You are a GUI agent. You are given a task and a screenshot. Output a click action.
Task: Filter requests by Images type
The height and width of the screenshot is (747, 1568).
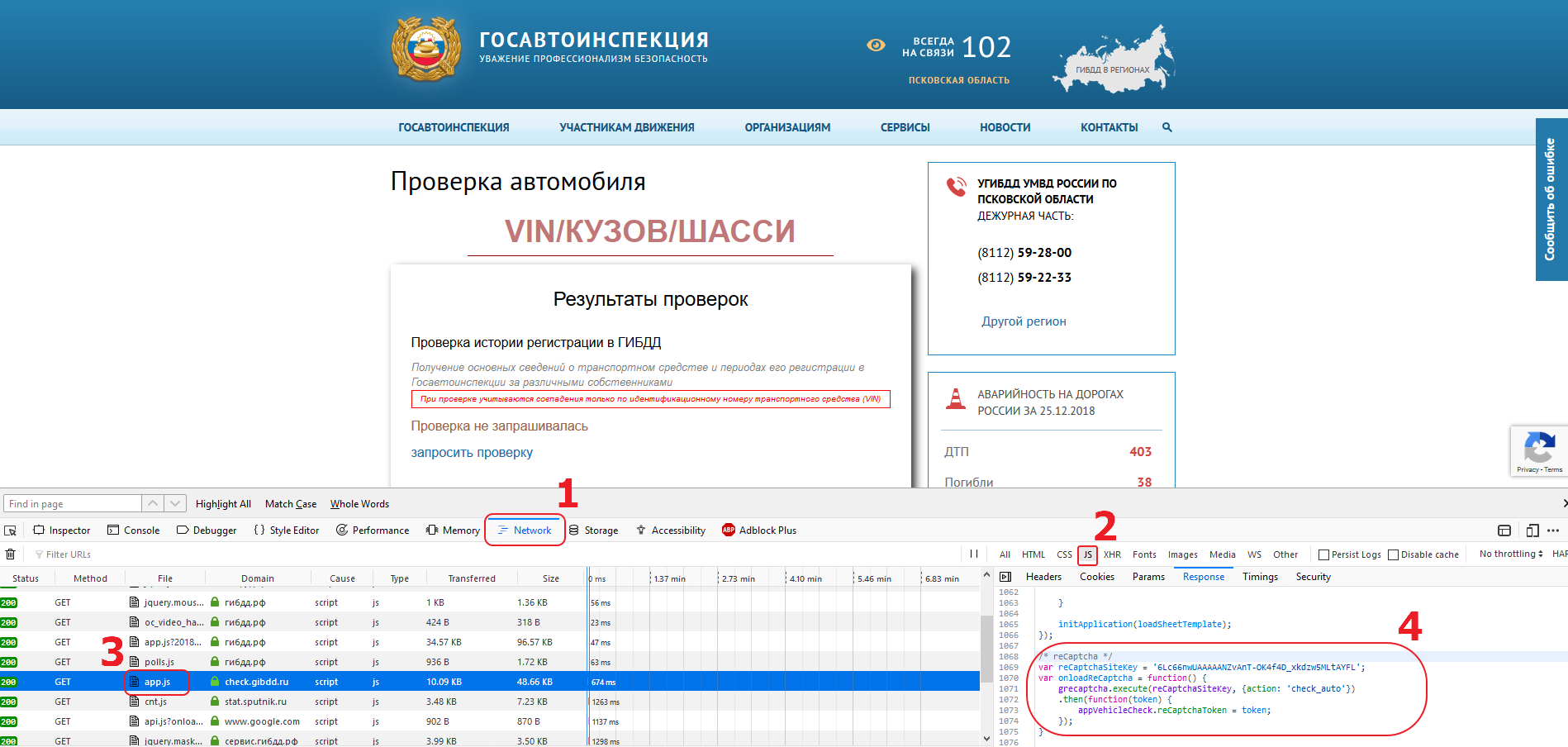(1182, 554)
